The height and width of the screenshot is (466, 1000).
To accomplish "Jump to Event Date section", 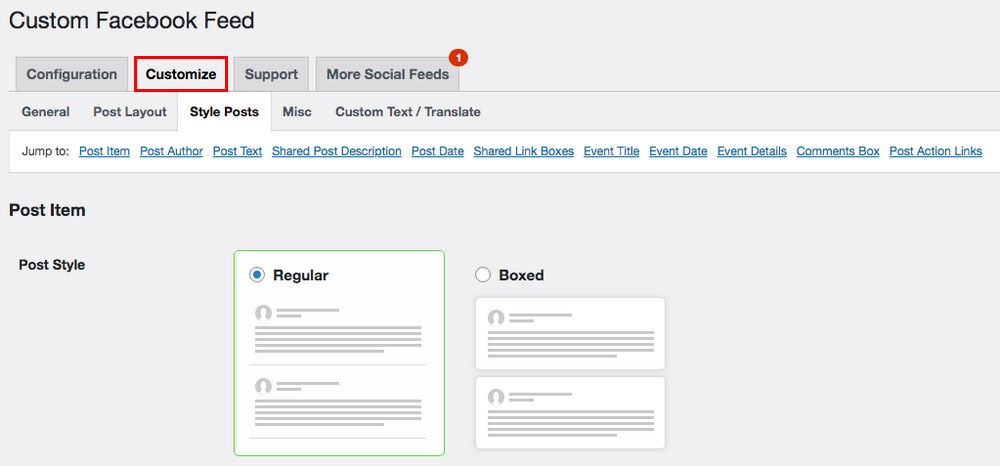I will point(678,151).
